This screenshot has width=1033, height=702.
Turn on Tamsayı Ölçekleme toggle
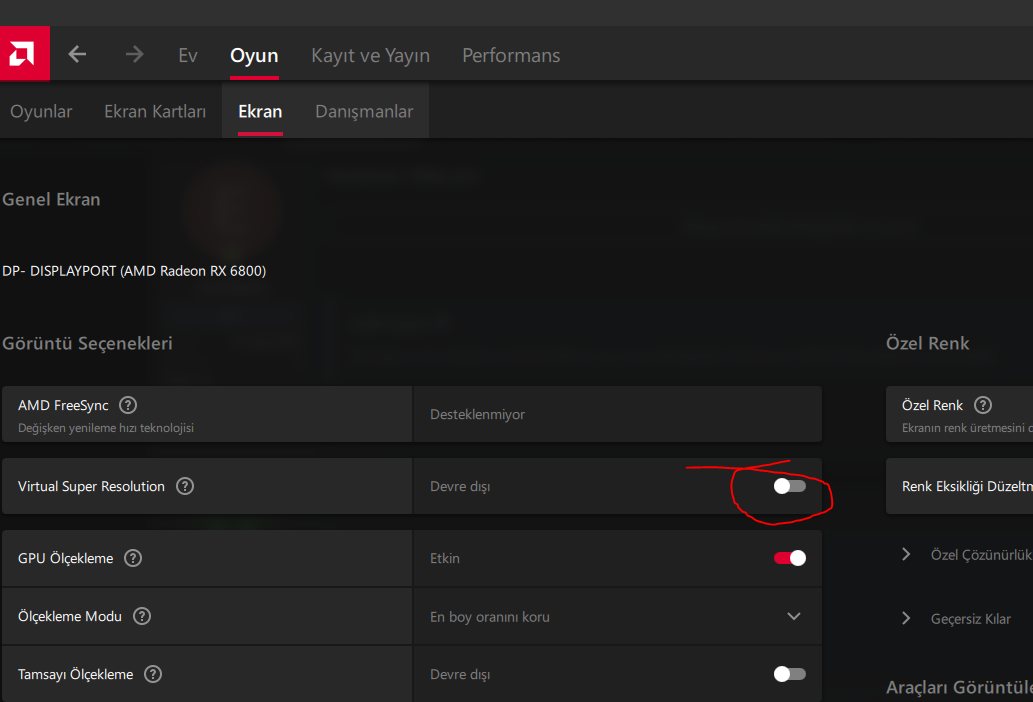[789, 675]
